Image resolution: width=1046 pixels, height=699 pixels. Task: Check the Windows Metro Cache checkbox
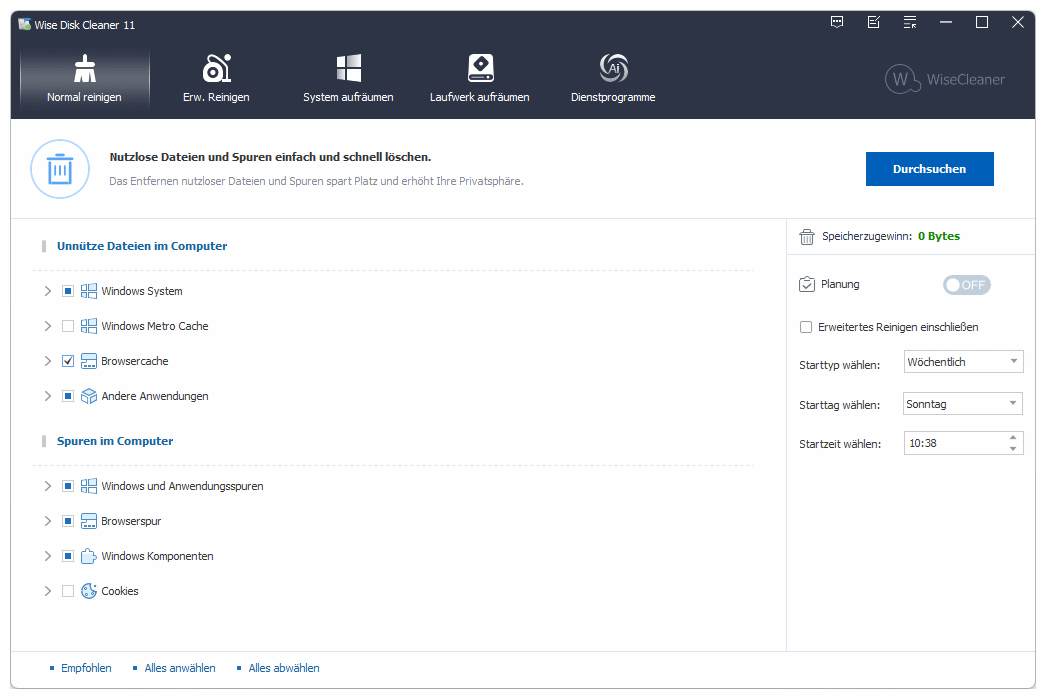click(68, 326)
